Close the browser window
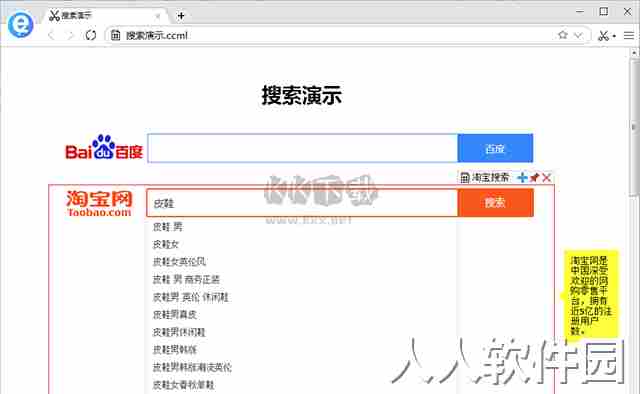640x394 pixels. (x=628, y=11)
